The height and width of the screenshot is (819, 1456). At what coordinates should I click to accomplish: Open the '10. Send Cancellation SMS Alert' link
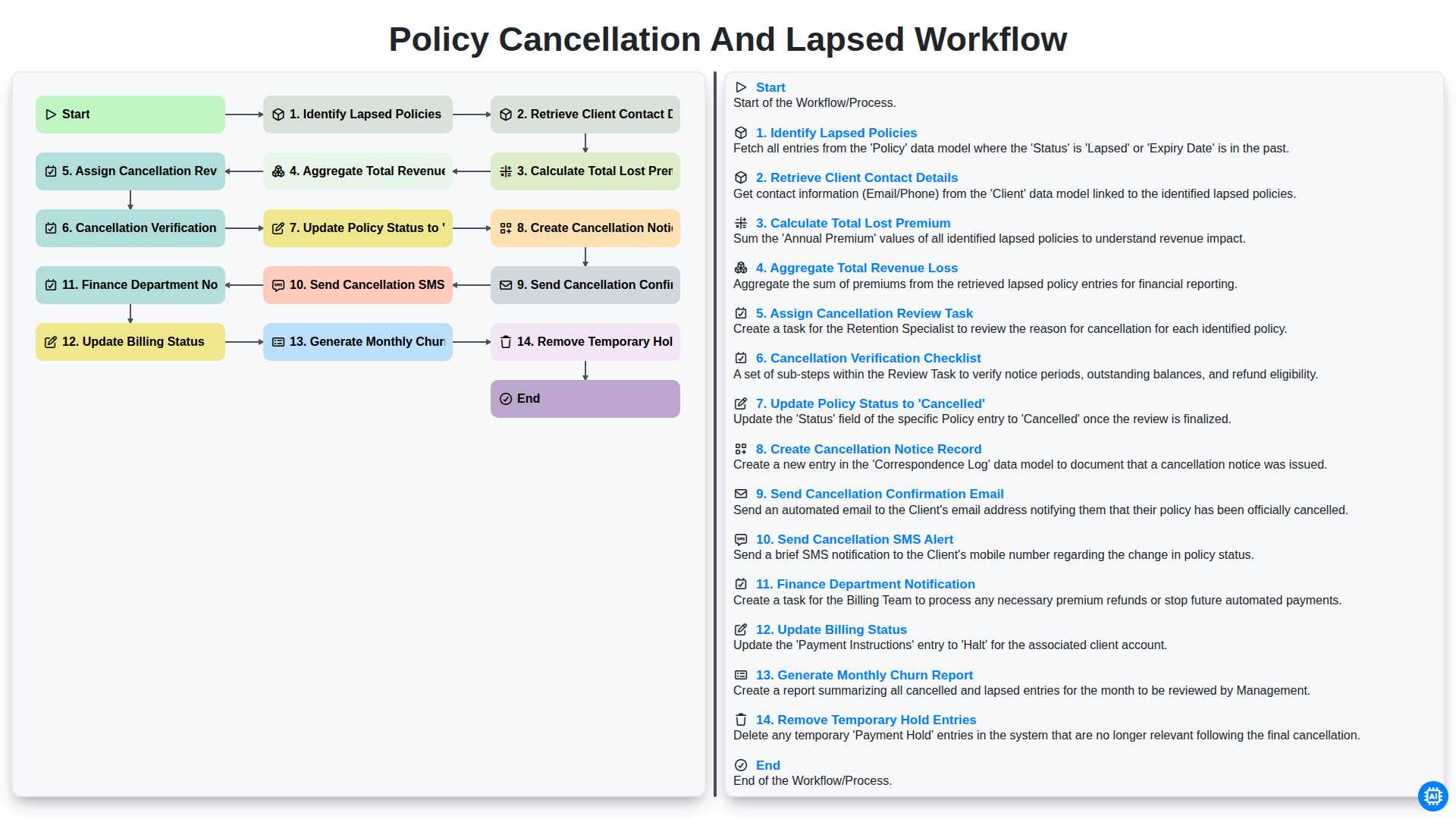[854, 539]
